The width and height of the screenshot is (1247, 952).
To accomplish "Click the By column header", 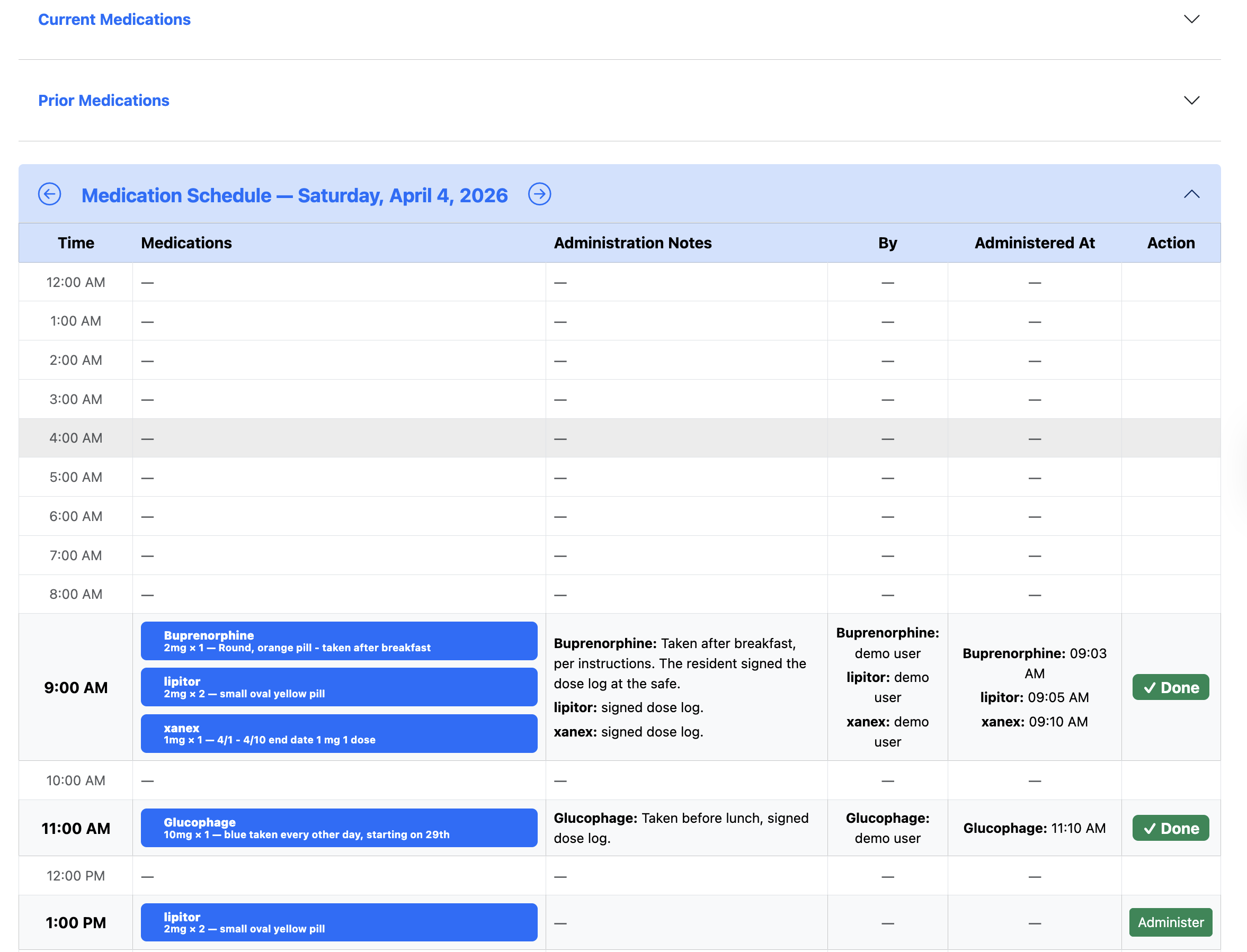I will (888, 243).
